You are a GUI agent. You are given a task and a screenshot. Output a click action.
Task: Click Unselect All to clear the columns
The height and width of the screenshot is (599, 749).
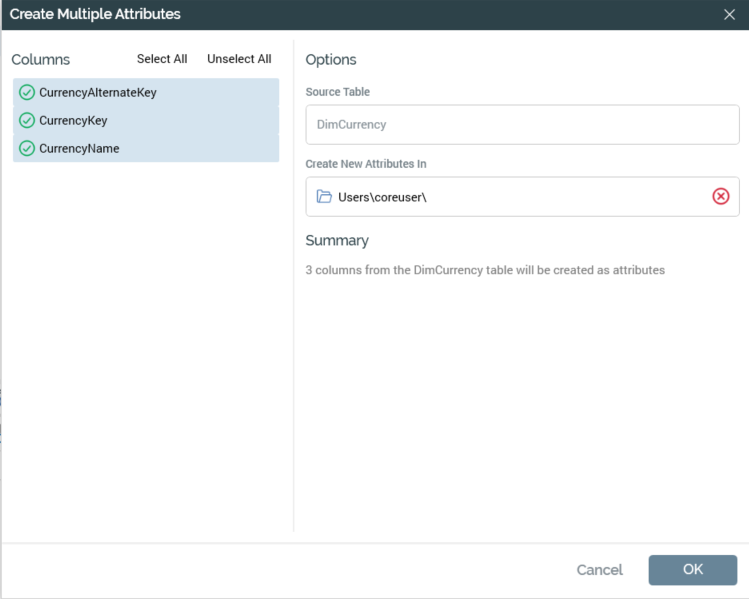tap(239, 59)
